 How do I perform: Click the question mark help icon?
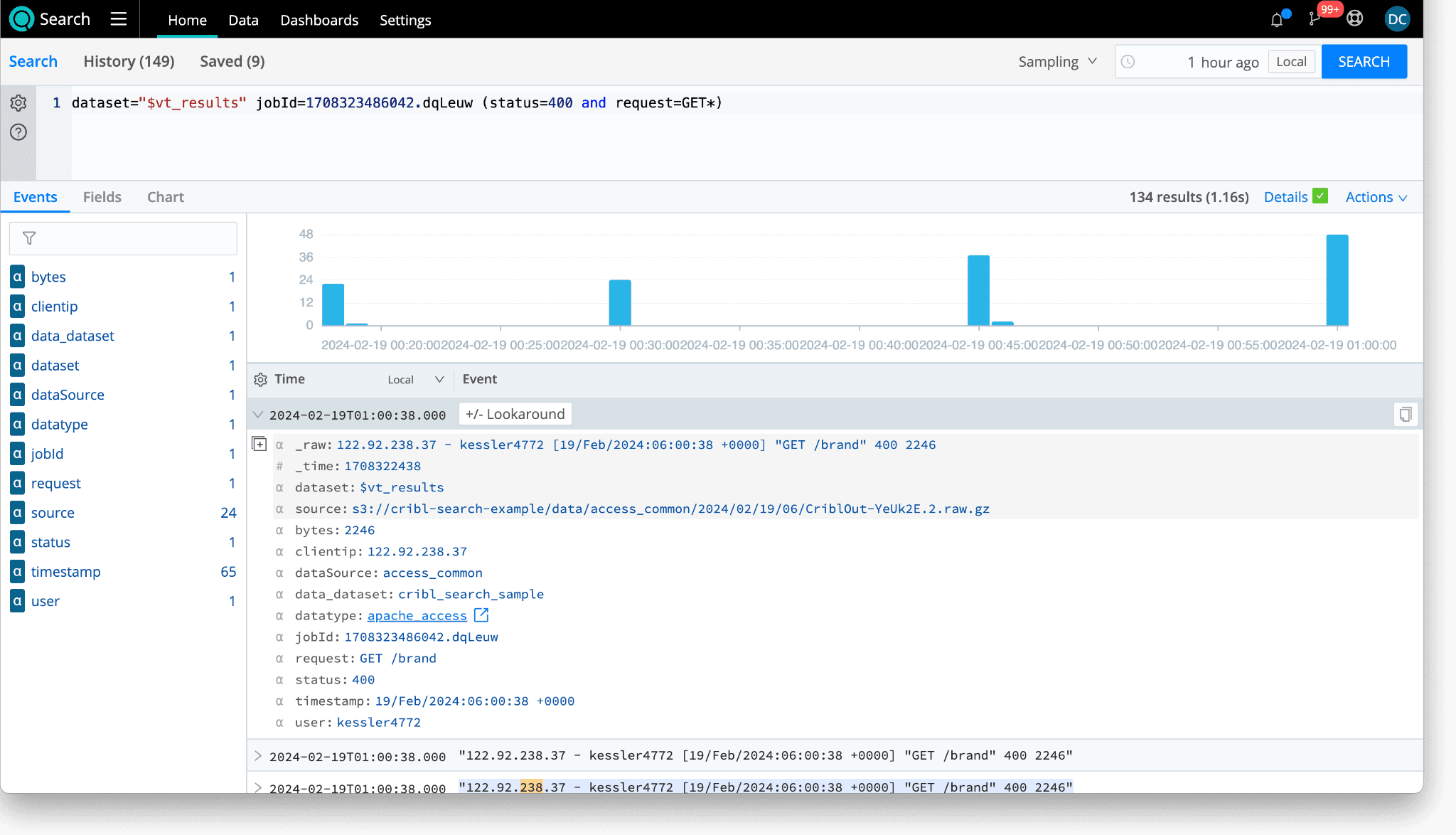18,132
